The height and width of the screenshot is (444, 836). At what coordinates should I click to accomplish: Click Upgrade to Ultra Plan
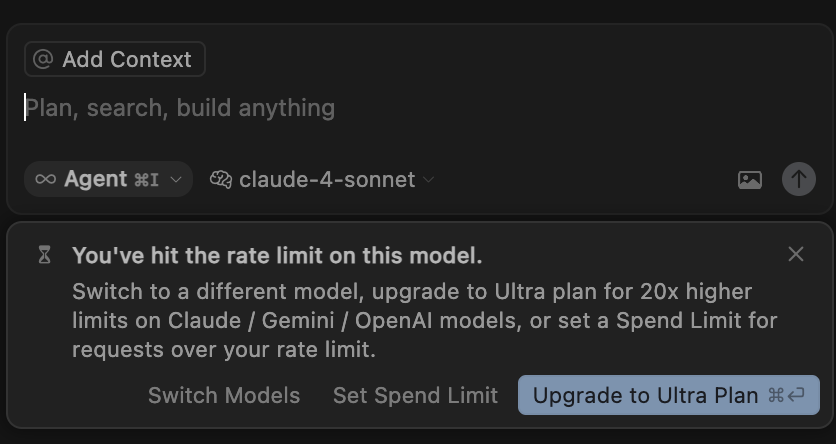pos(669,395)
